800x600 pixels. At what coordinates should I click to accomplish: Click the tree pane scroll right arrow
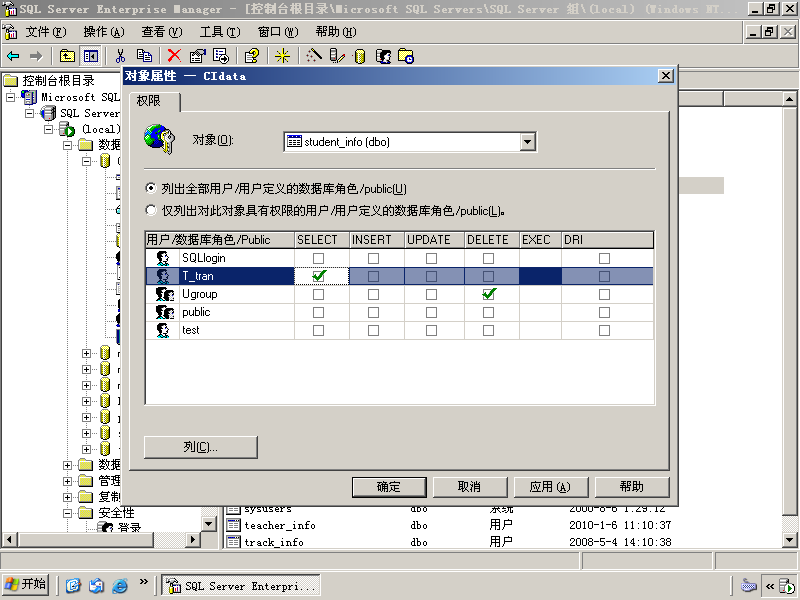coord(192,539)
